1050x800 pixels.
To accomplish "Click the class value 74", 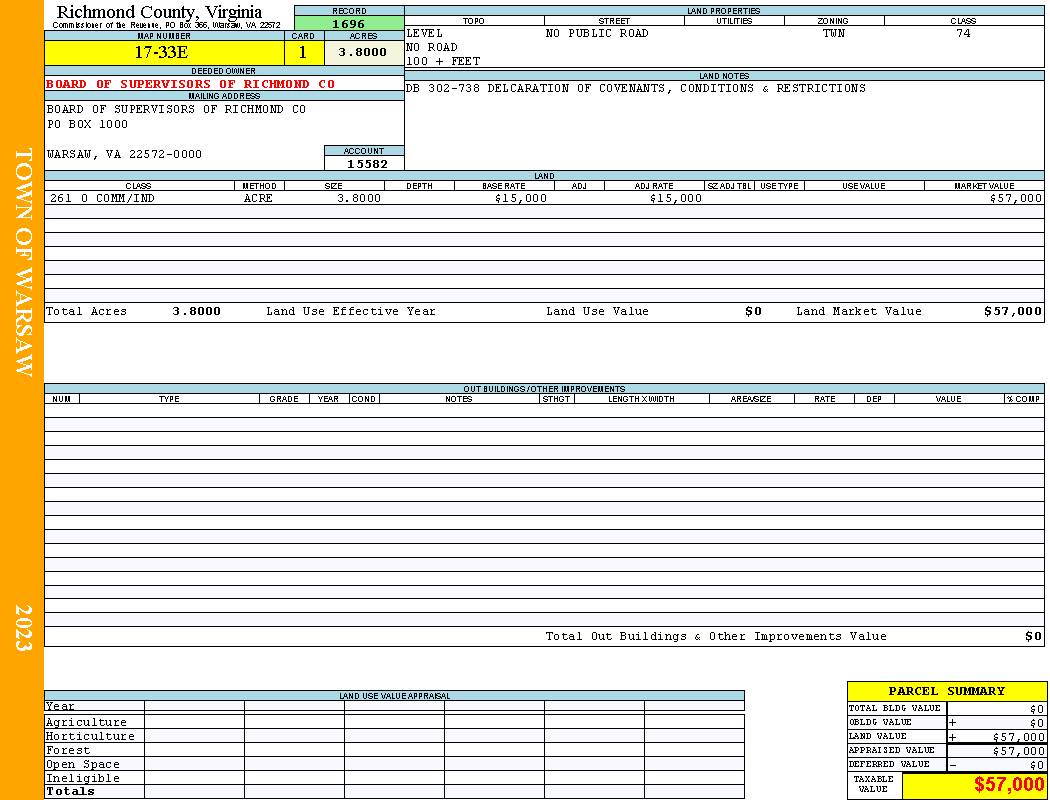I will coord(963,33).
